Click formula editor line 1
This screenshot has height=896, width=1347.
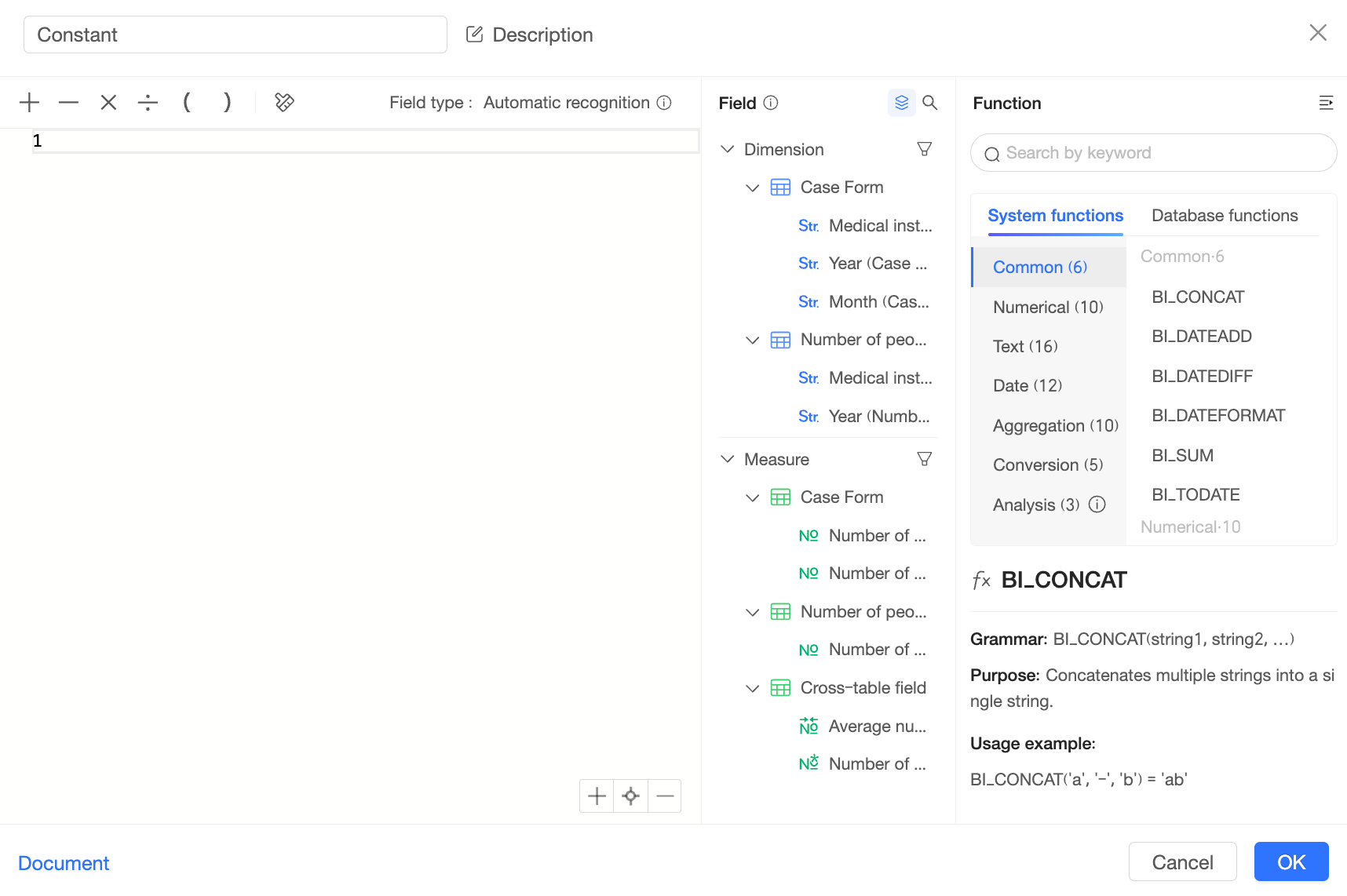[366, 141]
